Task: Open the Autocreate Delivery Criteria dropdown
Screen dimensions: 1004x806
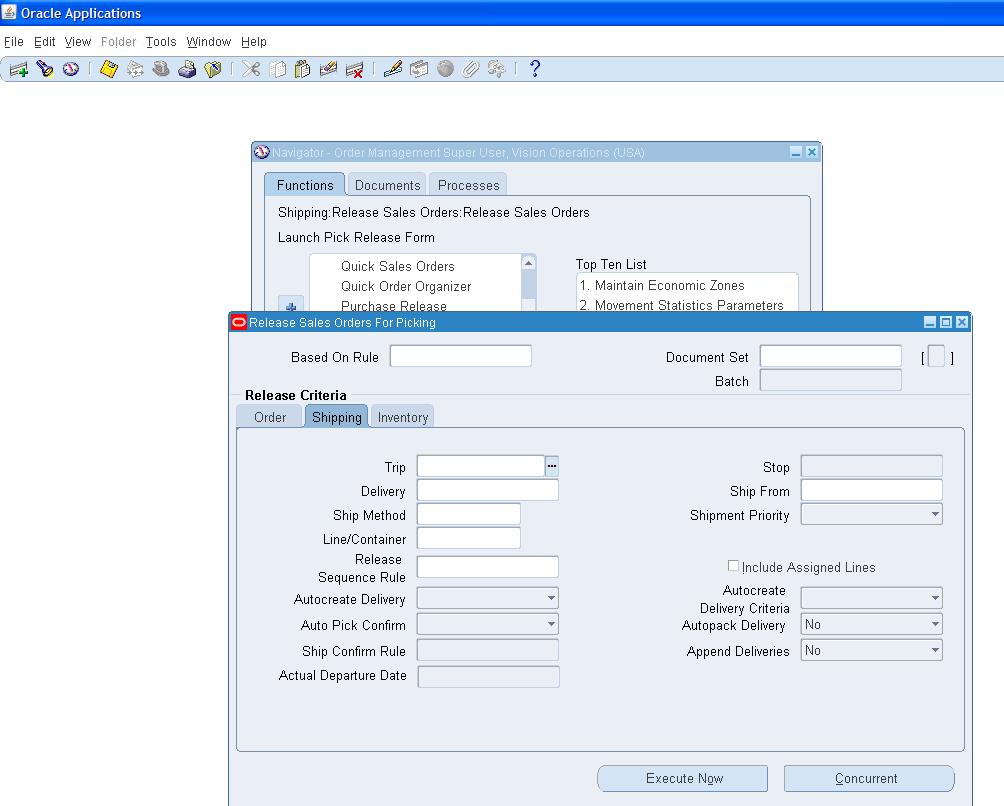Action: pyautogui.click(x=935, y=598)
